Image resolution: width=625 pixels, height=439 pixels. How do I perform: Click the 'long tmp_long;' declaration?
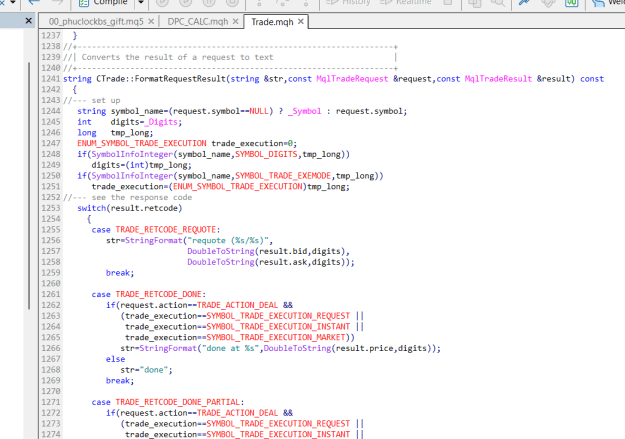click(115, 132)
